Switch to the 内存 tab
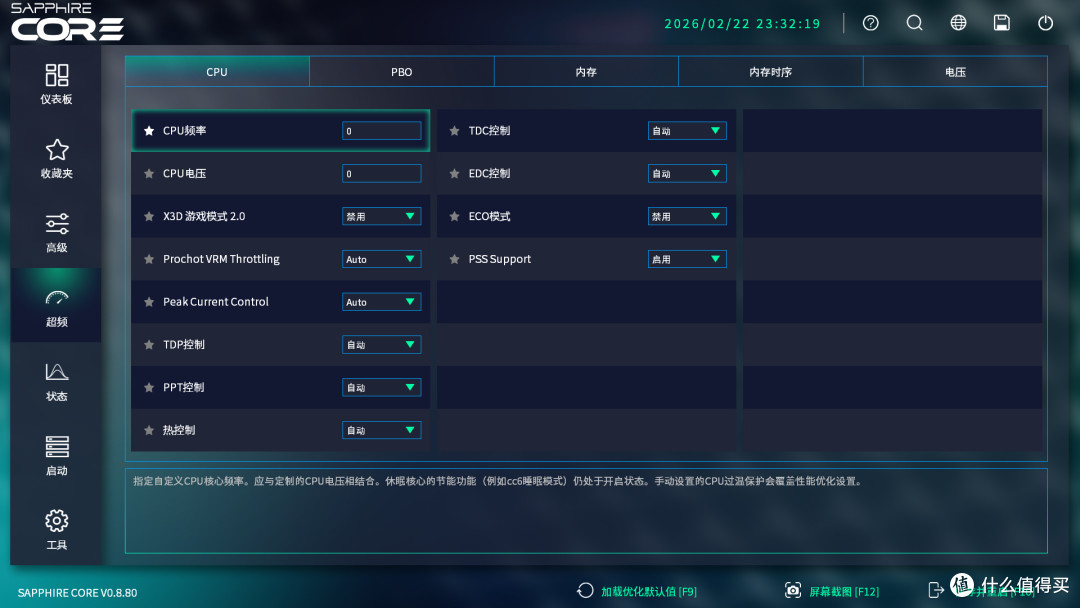The width and height of the screenshot is (1080, 608). (x=586, y=72)
